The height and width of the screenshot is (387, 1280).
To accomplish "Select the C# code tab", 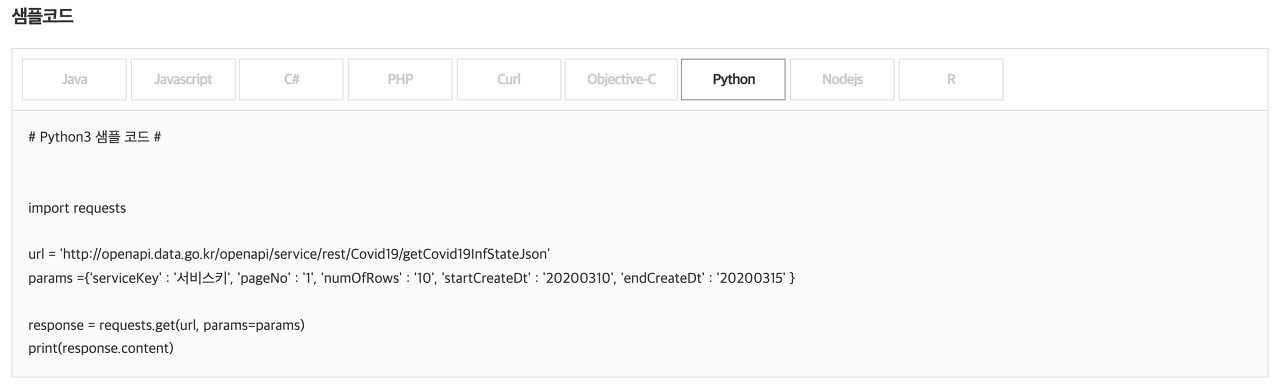I will (x=293, y=80).
